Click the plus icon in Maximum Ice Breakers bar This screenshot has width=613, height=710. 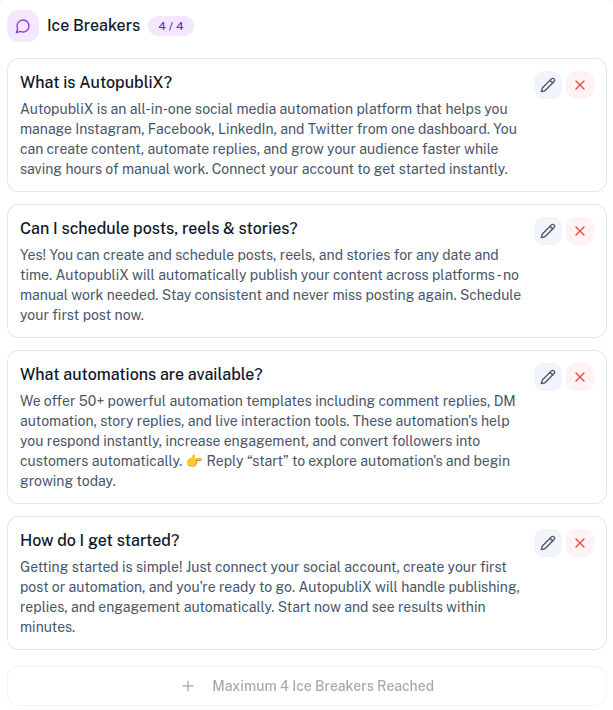tap(187, 686)
